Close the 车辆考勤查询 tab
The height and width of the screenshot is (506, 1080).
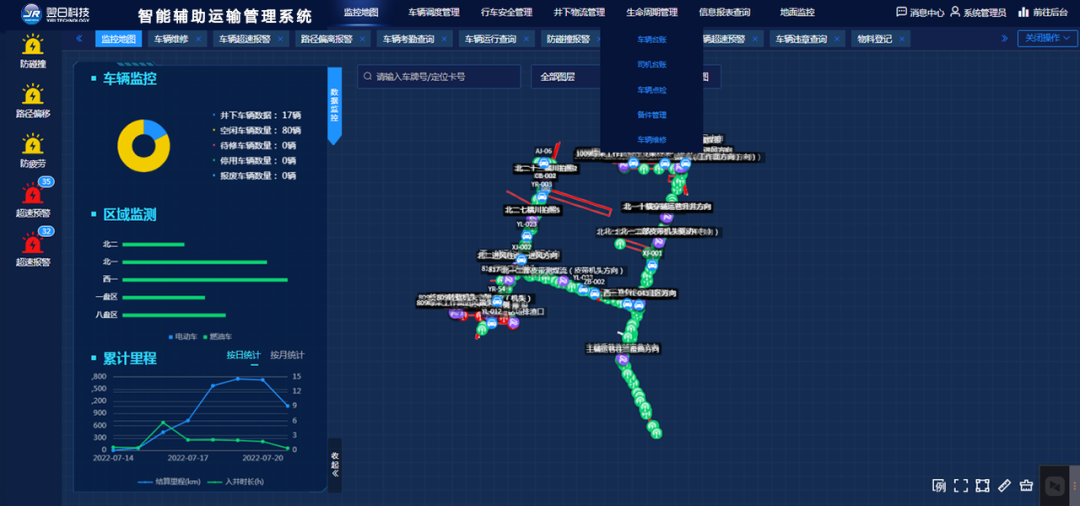pyautogui.click(x=444, y=39)
